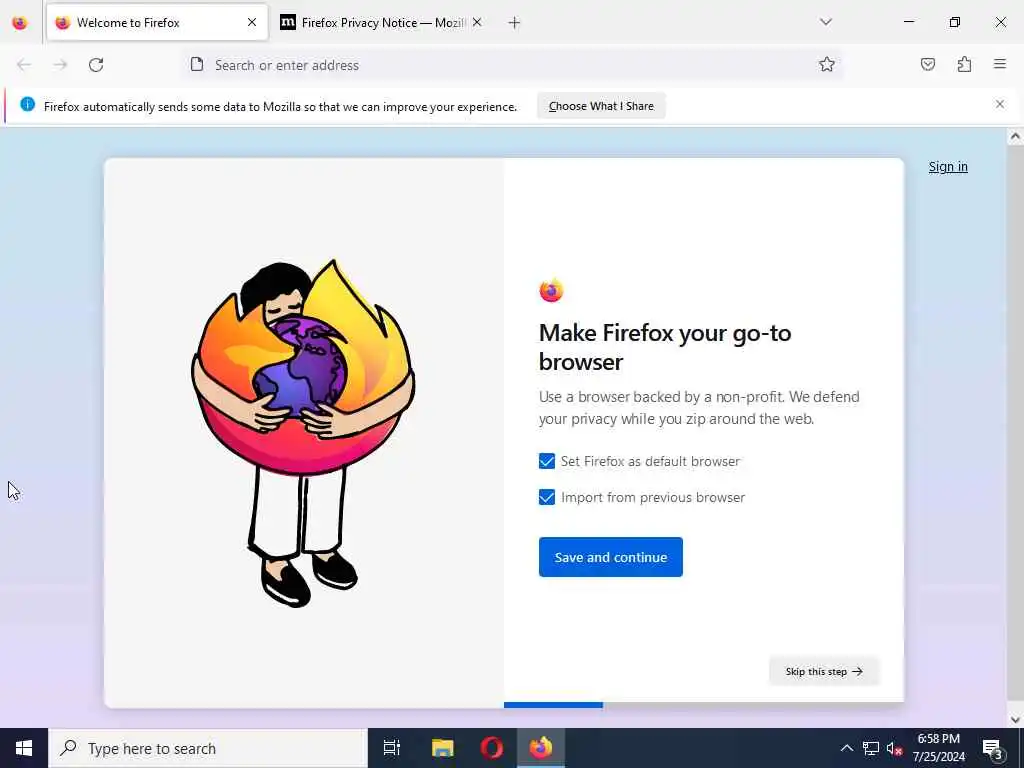Click Choose What I Share button
This screenshot has width=1024, height=768.
[601, 106]
